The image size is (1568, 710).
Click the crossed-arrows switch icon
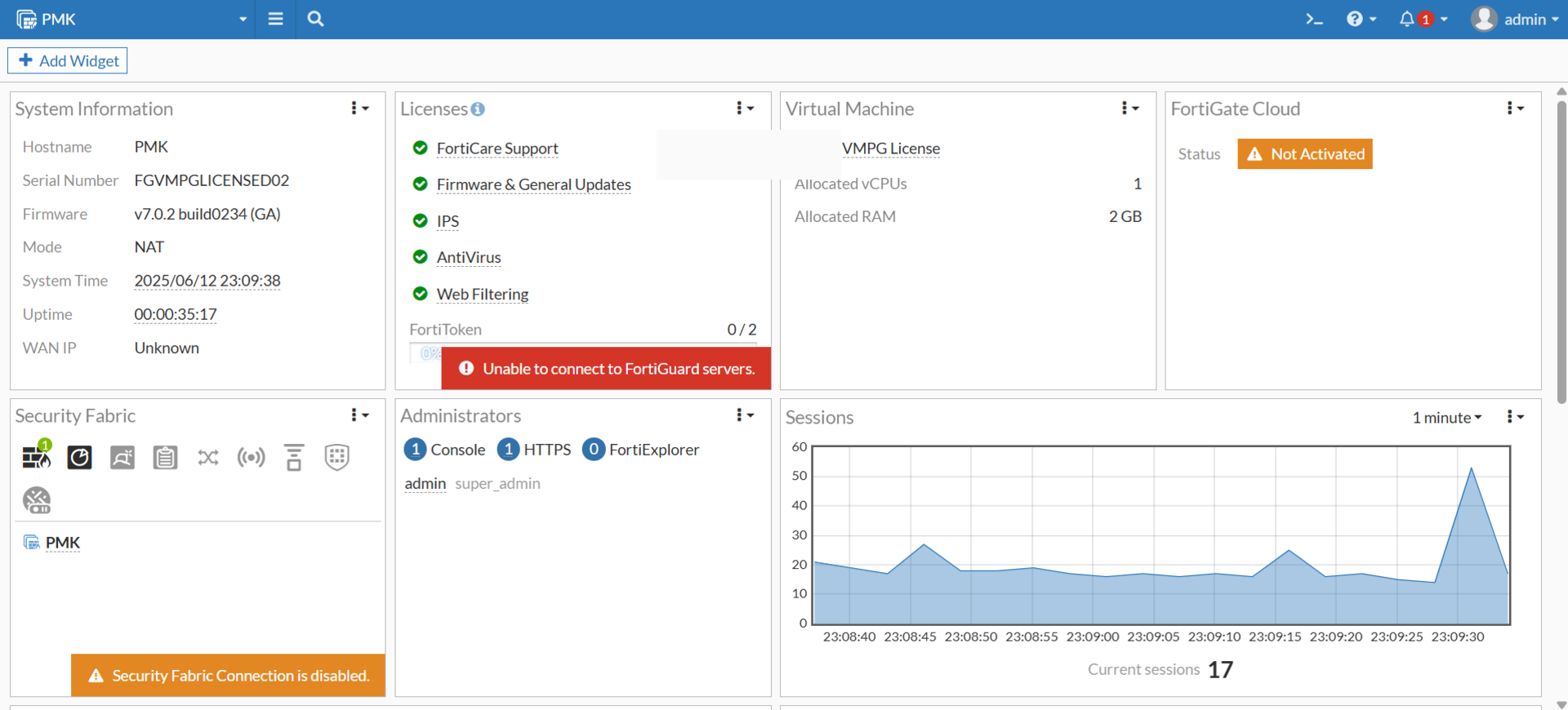(x=208, y=457)
